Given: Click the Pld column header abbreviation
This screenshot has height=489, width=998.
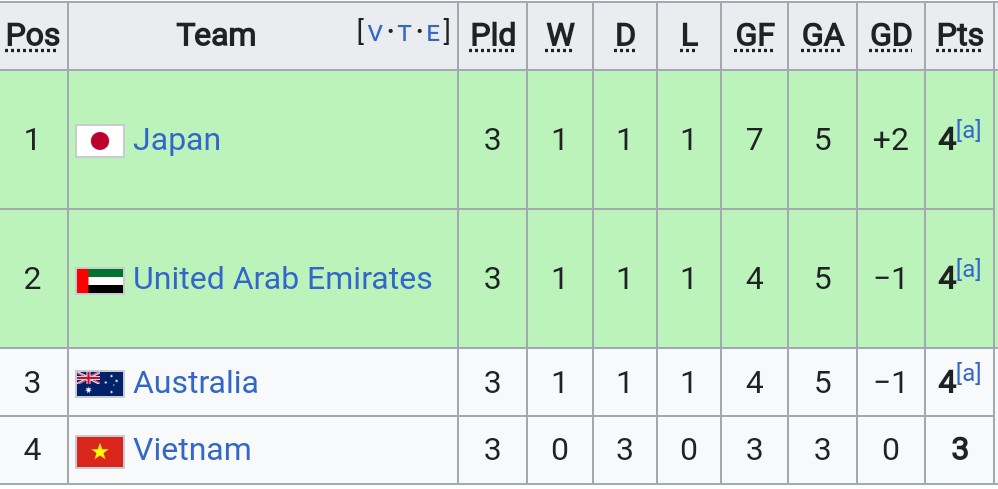Looking at the screenshot, I should (x=492, y=36).
